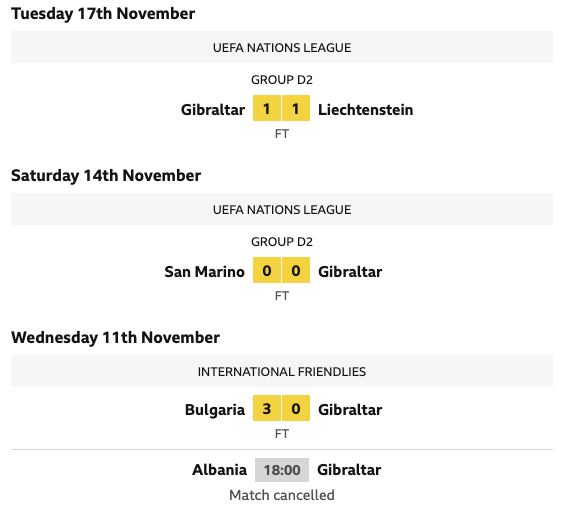Click Group D2 label under 14th November
This screenshot has height=514, width=563.
(x=282, y=242)
